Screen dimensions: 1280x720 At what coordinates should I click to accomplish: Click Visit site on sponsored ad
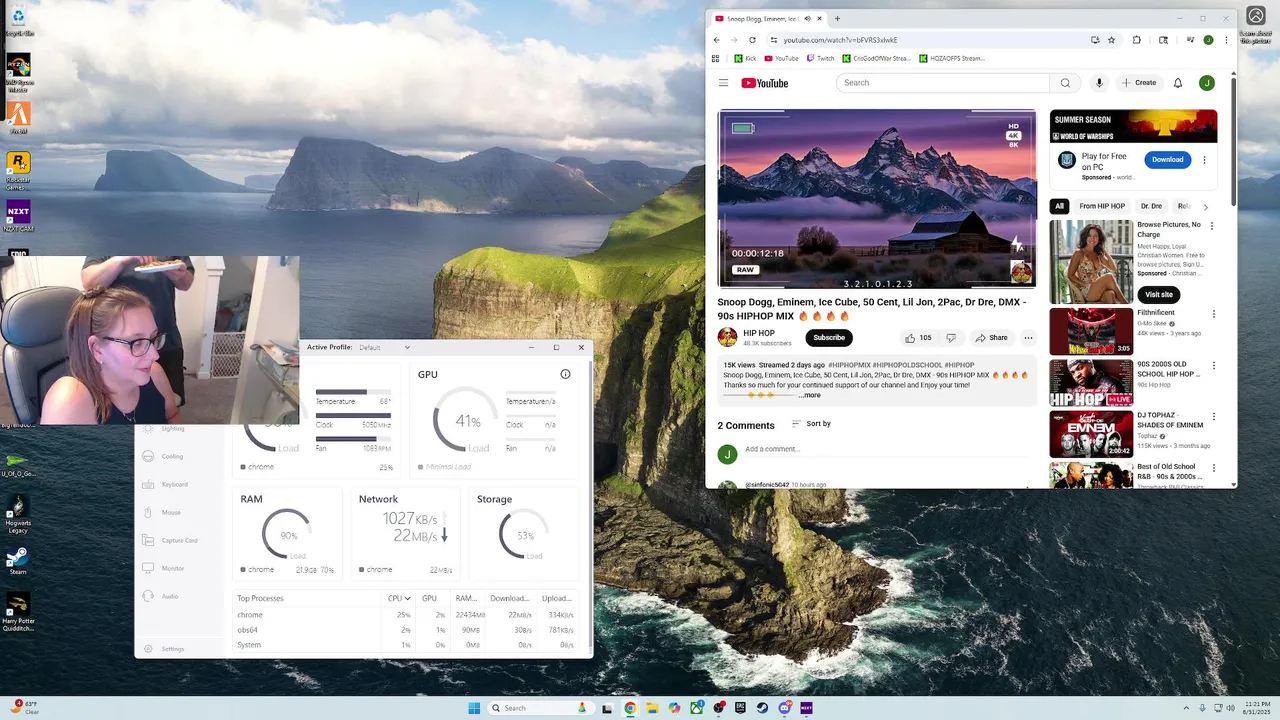[1159, 295]
